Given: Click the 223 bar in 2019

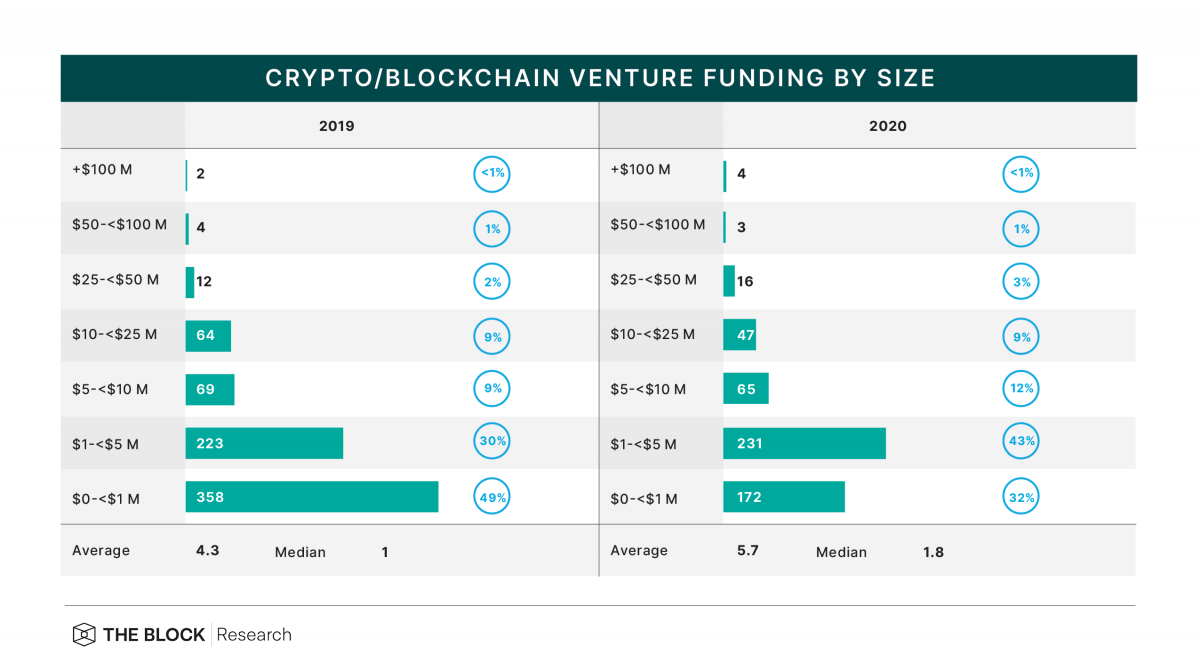Looking at the screenshot, I should pyautogui.click(x=264, y=443).
